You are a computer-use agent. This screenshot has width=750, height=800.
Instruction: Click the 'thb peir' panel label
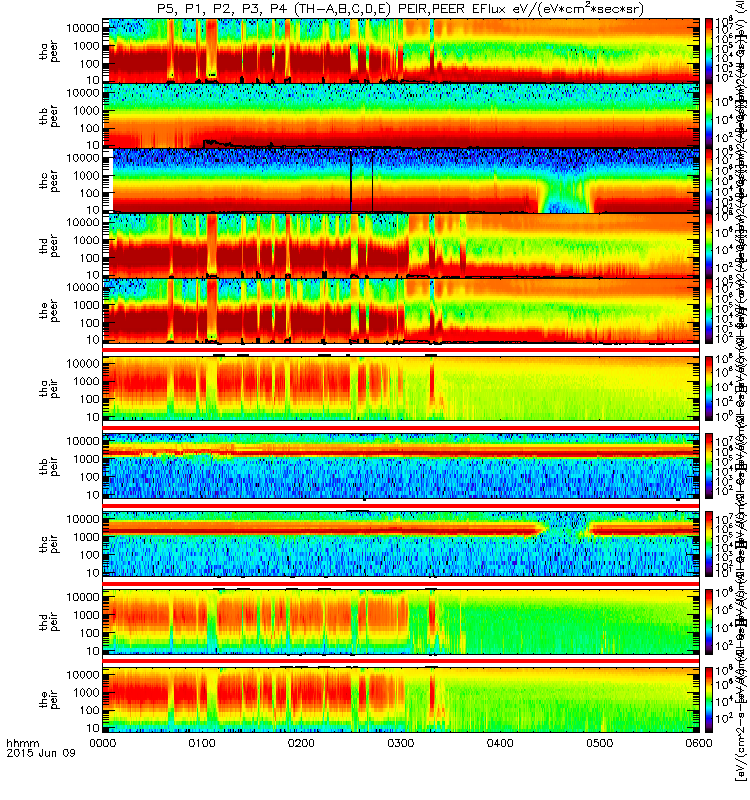(49, 466)
